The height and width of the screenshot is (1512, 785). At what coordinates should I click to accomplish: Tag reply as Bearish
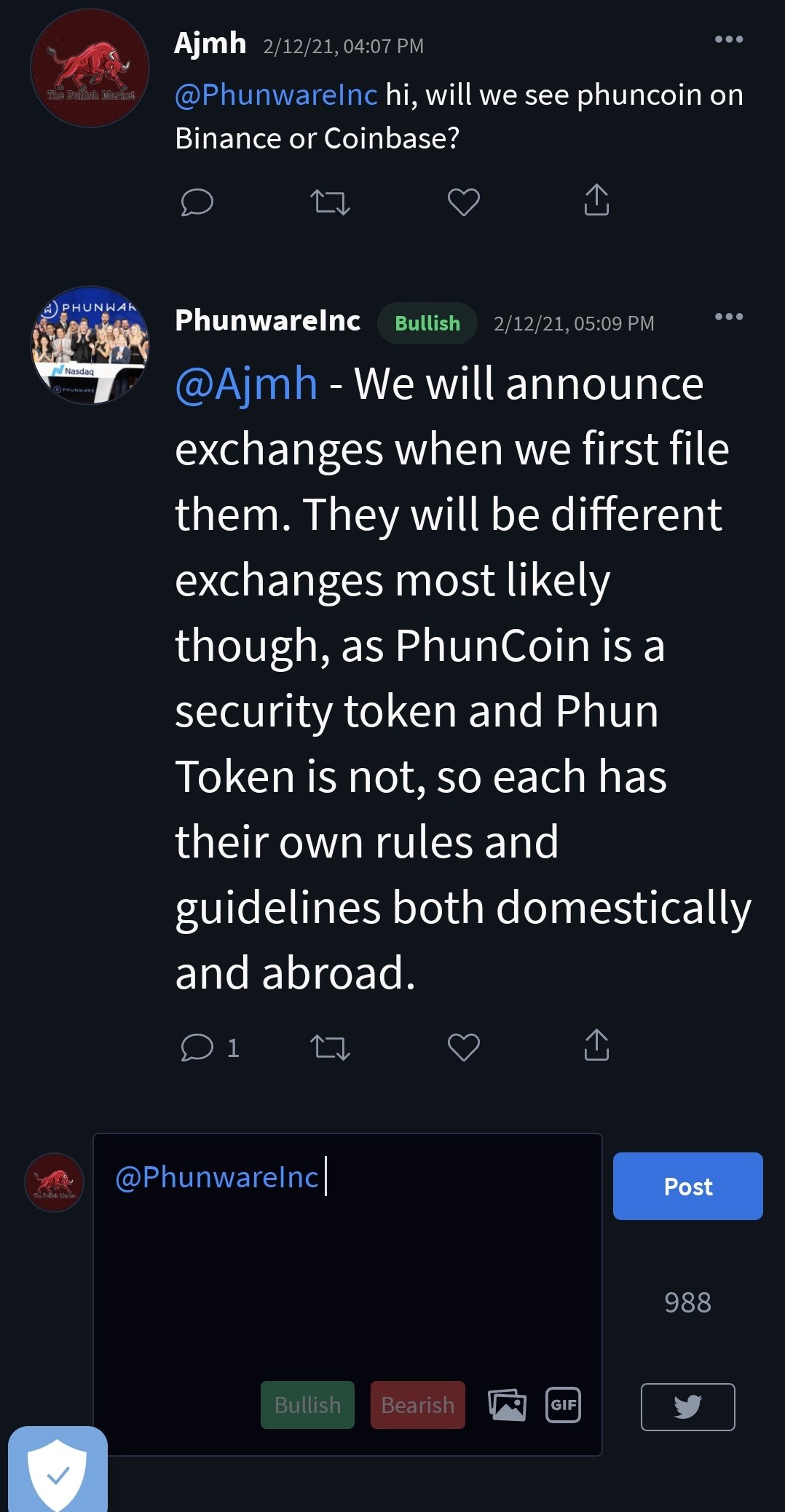417,1404
